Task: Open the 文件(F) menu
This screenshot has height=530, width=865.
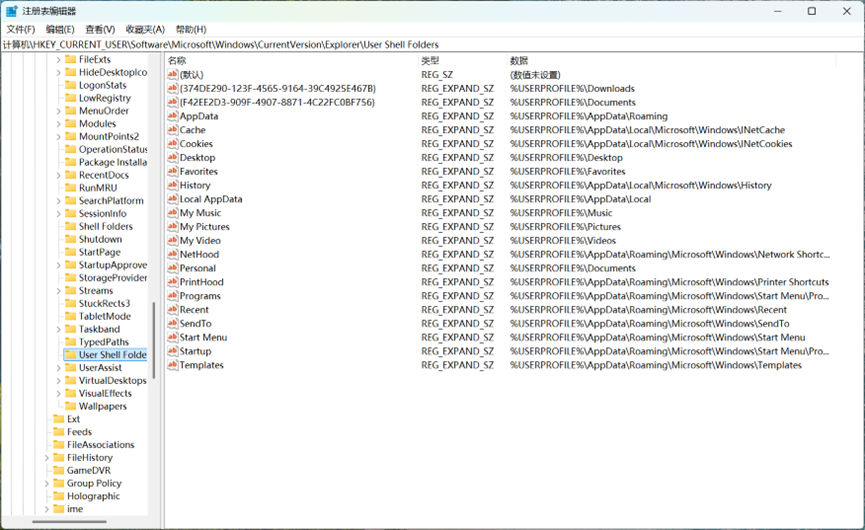Action: coord(20,30)
